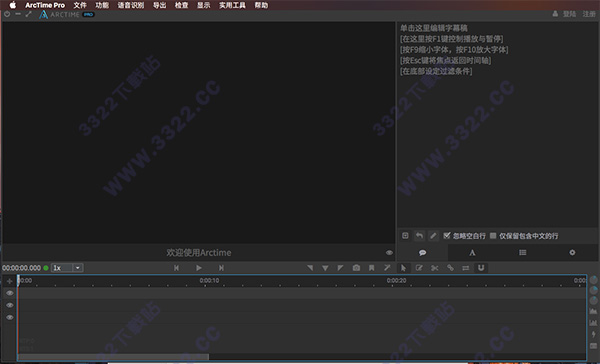This screenshot has height=364, width=600.
Task: Click the undo arrow in the draft panel
Action: coord(419,236)
